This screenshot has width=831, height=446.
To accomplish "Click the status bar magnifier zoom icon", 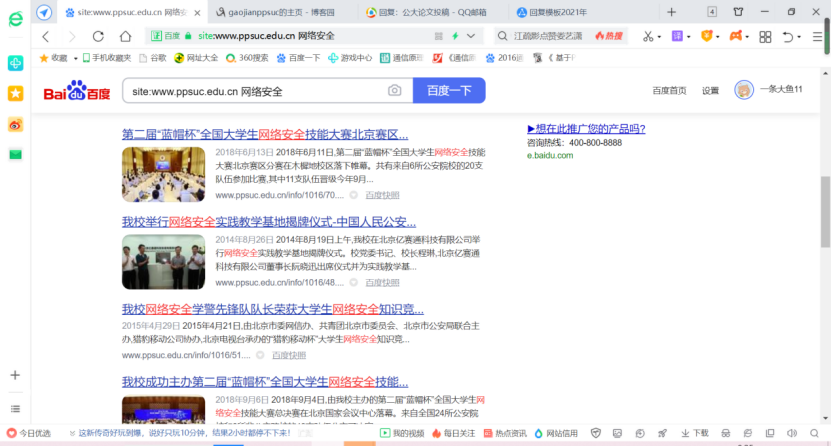I will point(814,433).
